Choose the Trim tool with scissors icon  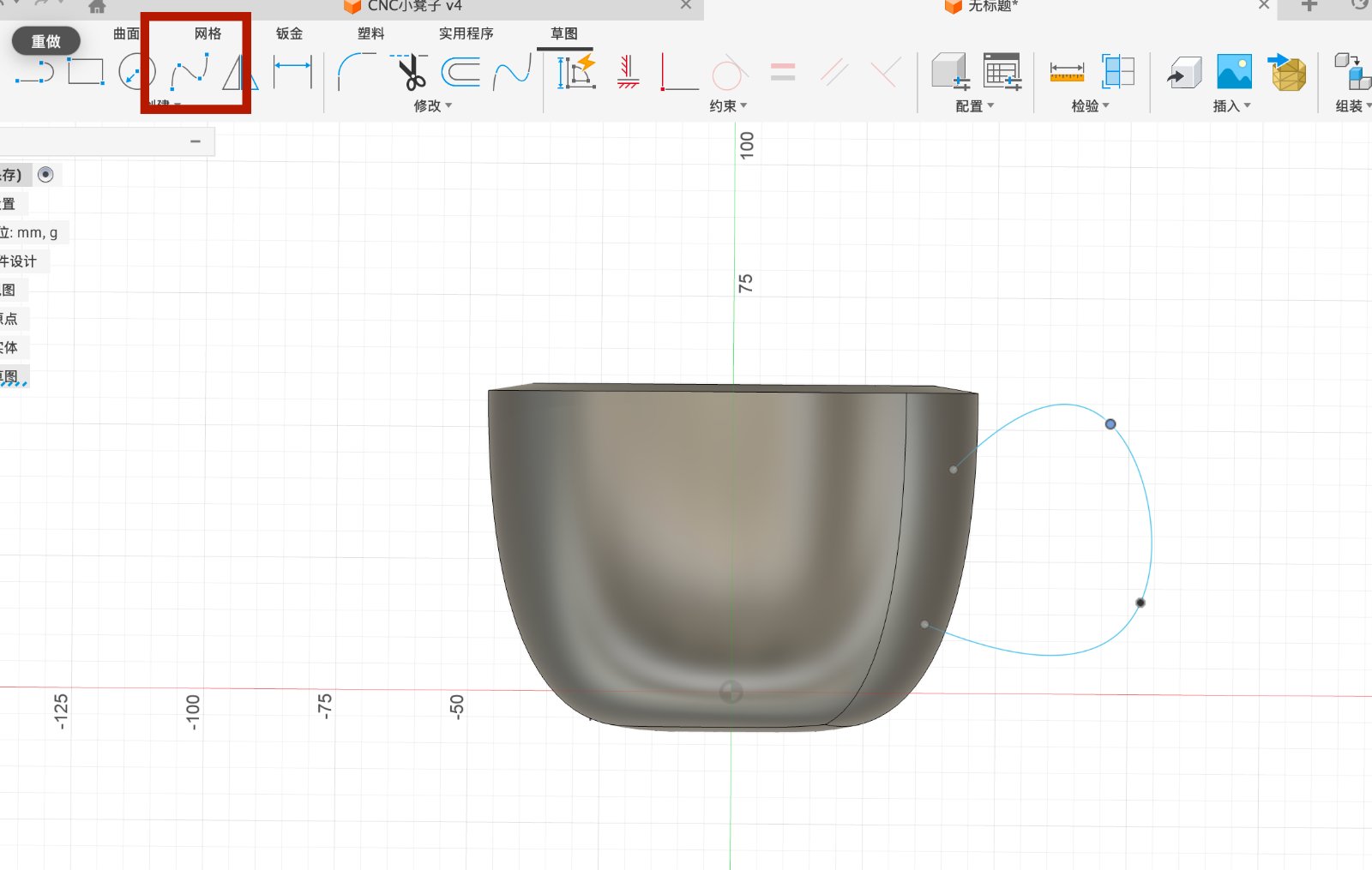click(x=410, y=73)
